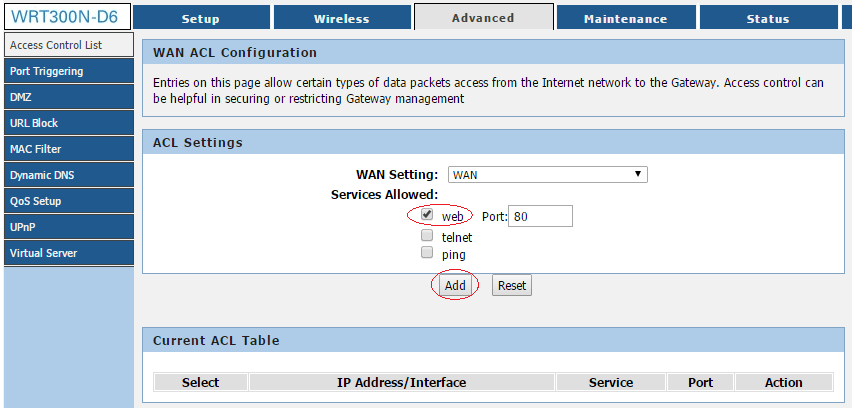
Task: Navigate to UPnP settings
Action: point(67,227)
